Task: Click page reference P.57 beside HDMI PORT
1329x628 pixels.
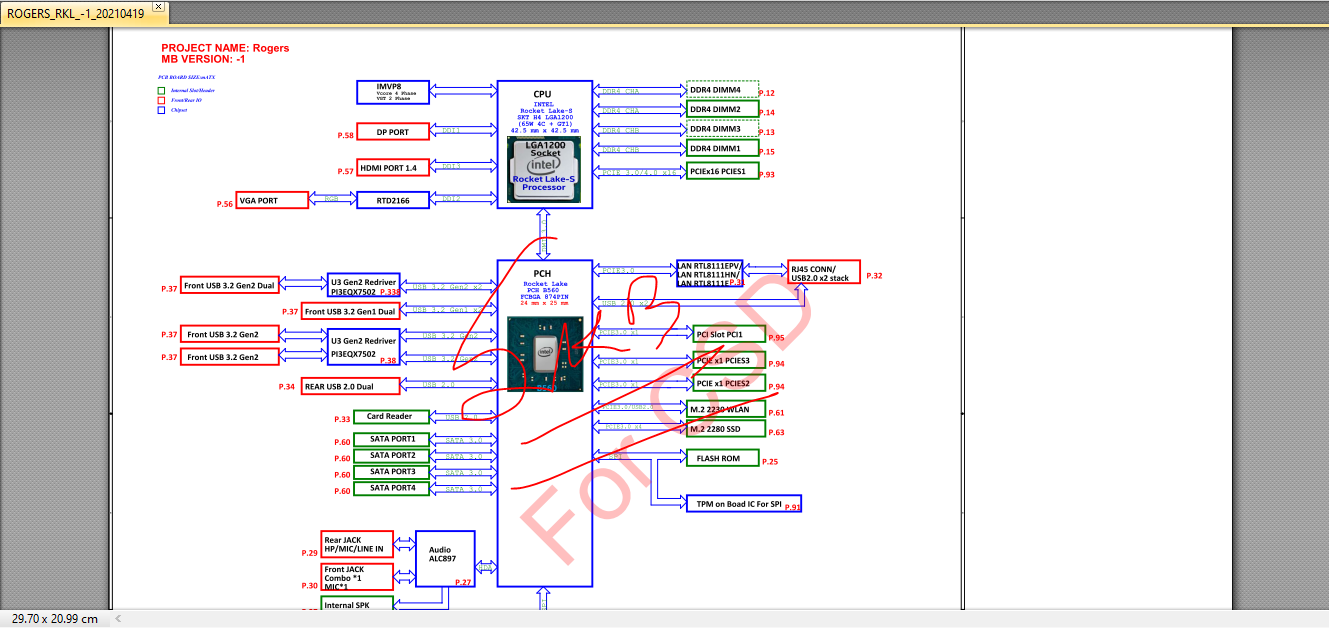Action: 346,171
